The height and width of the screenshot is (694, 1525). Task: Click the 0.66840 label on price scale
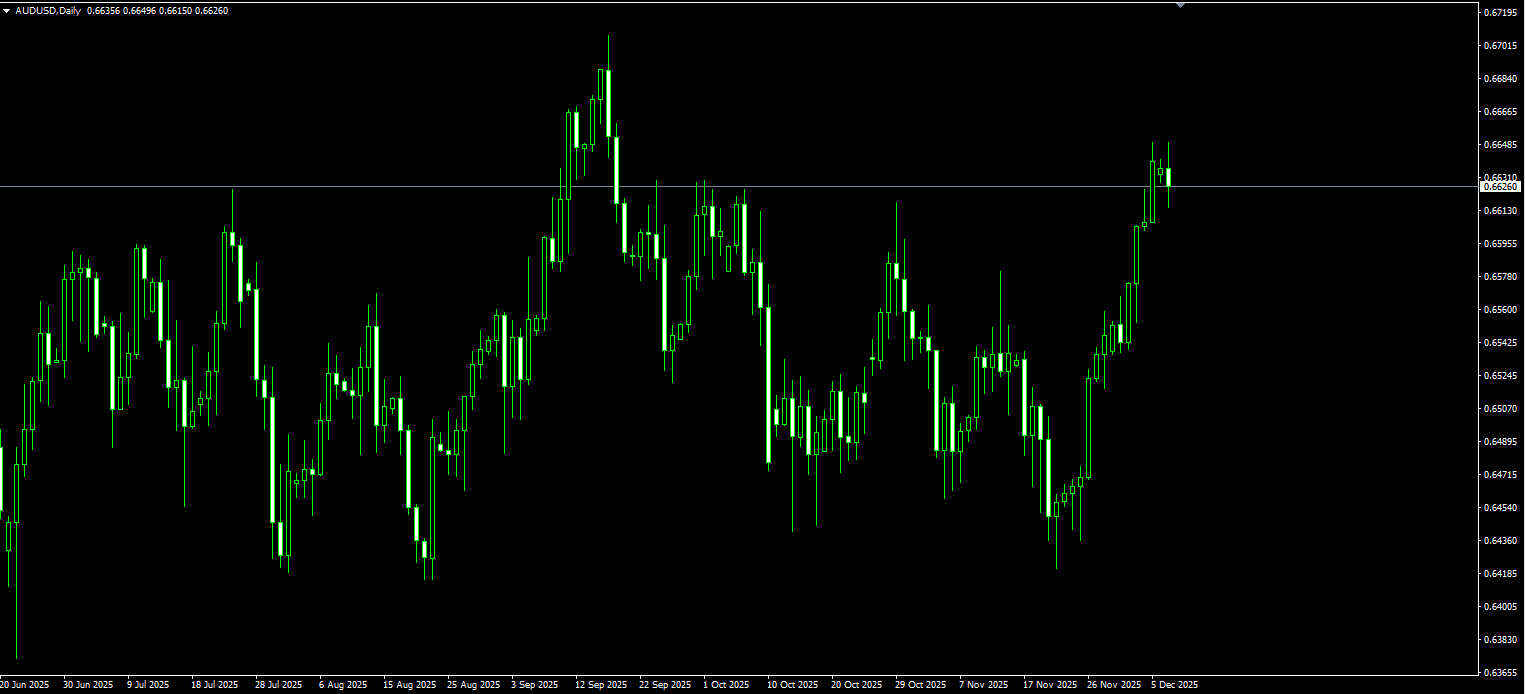point(1500,79)
